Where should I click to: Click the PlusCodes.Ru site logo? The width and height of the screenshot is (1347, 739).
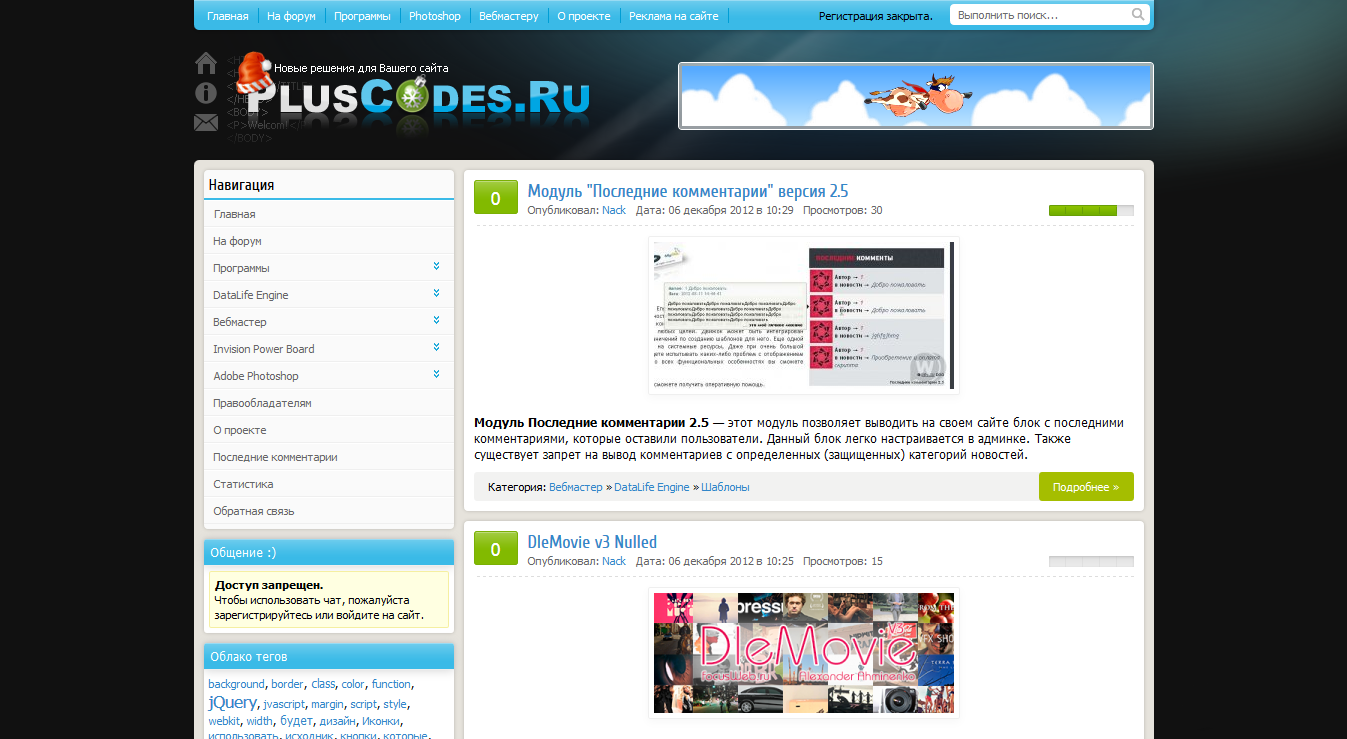[x=418, y=97]
